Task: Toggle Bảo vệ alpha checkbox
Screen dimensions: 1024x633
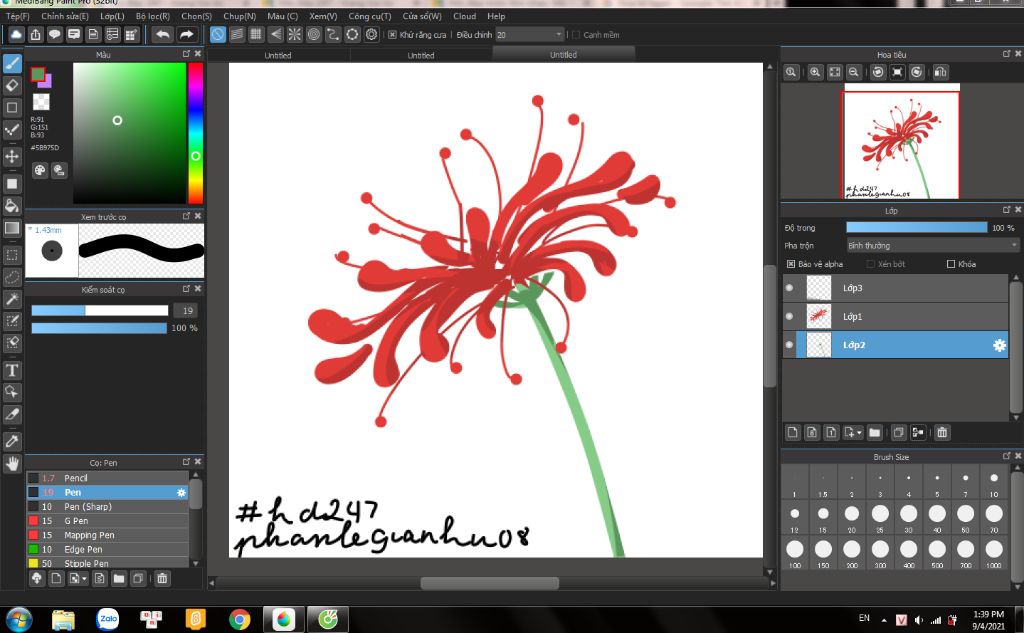Action: [x=791, y=265]
